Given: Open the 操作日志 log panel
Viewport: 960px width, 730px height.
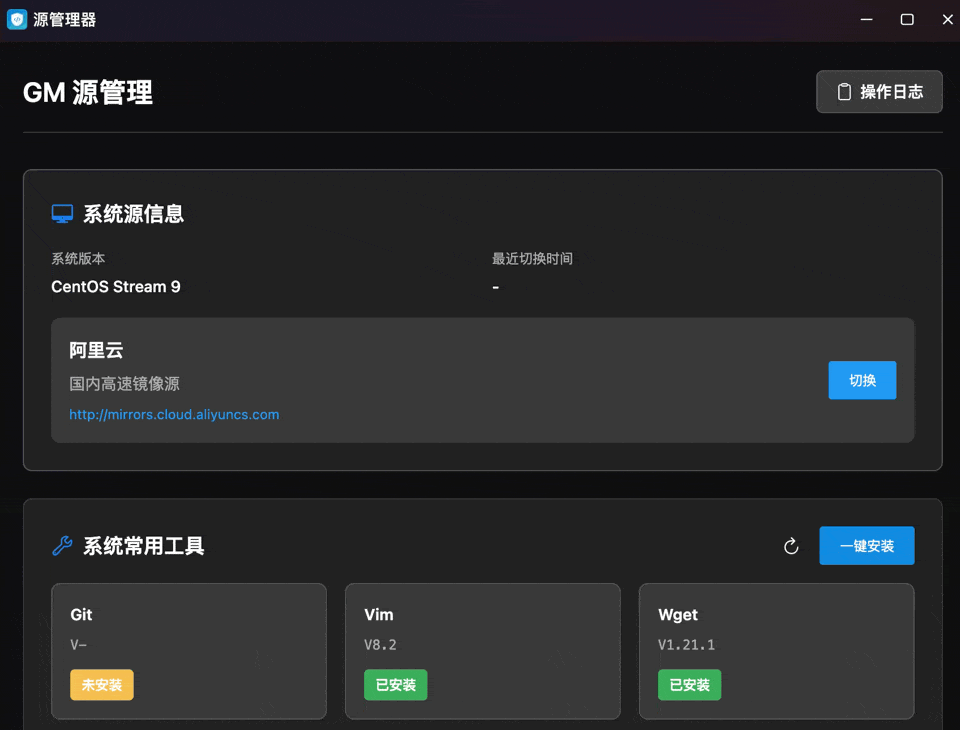Looking at the screenshot, I should click(879, 92).
